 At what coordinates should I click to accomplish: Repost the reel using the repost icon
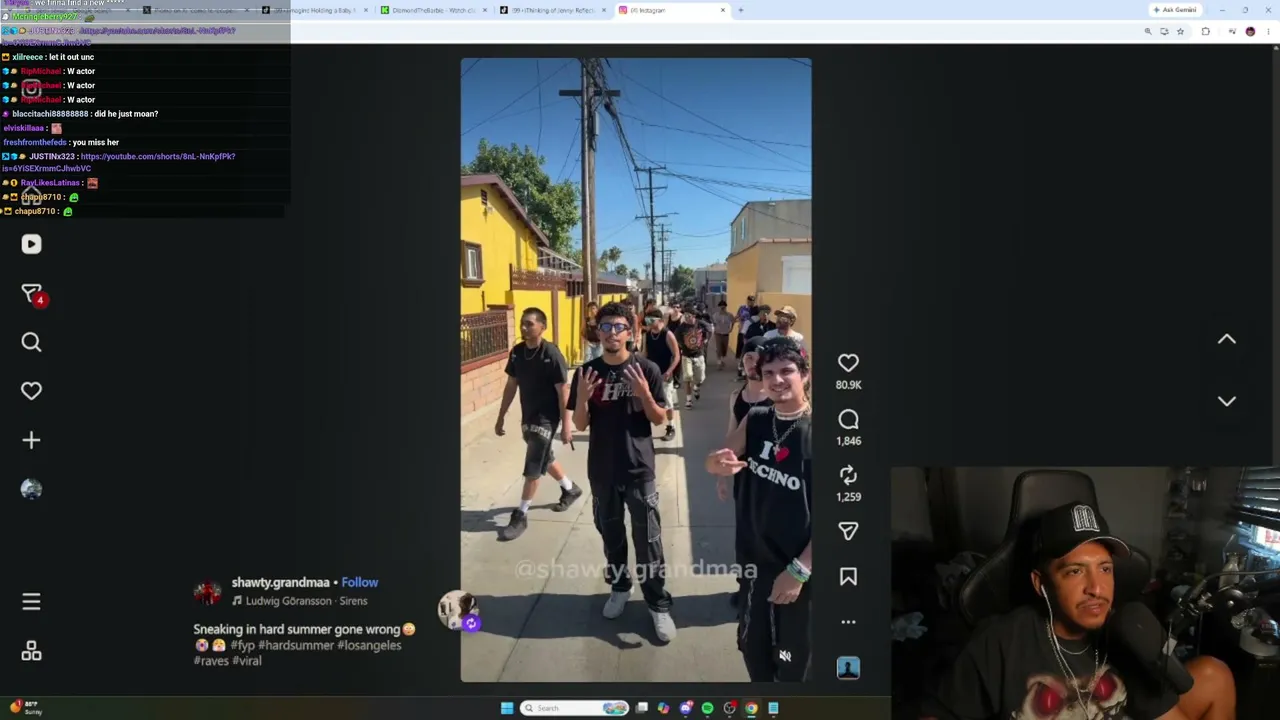tap(848, 475)
